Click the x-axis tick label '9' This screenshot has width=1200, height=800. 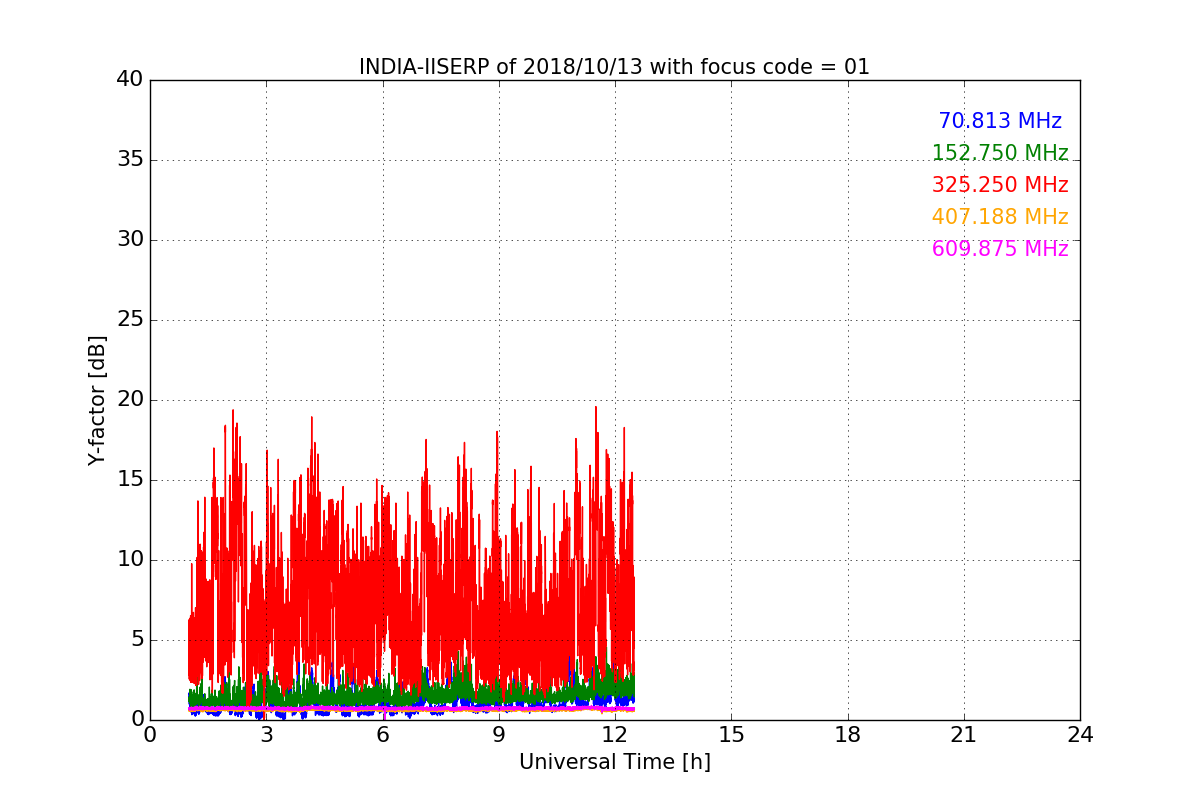tap(499, 735)
